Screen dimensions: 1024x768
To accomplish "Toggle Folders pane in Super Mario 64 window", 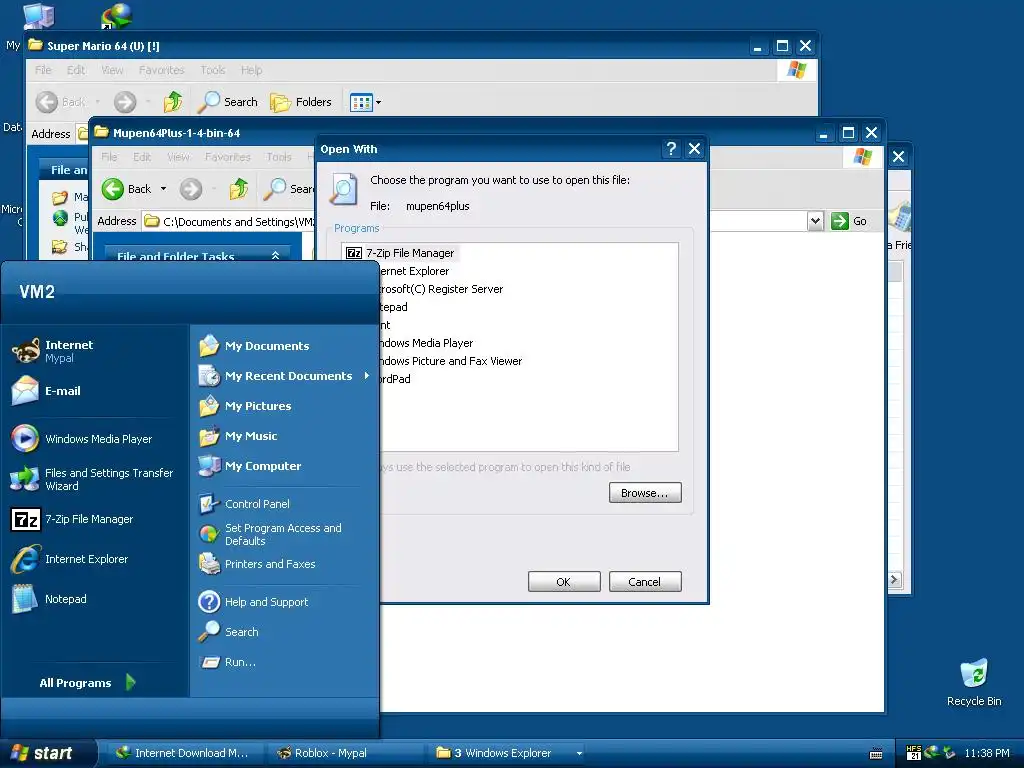I will click(x=301, y=102).
